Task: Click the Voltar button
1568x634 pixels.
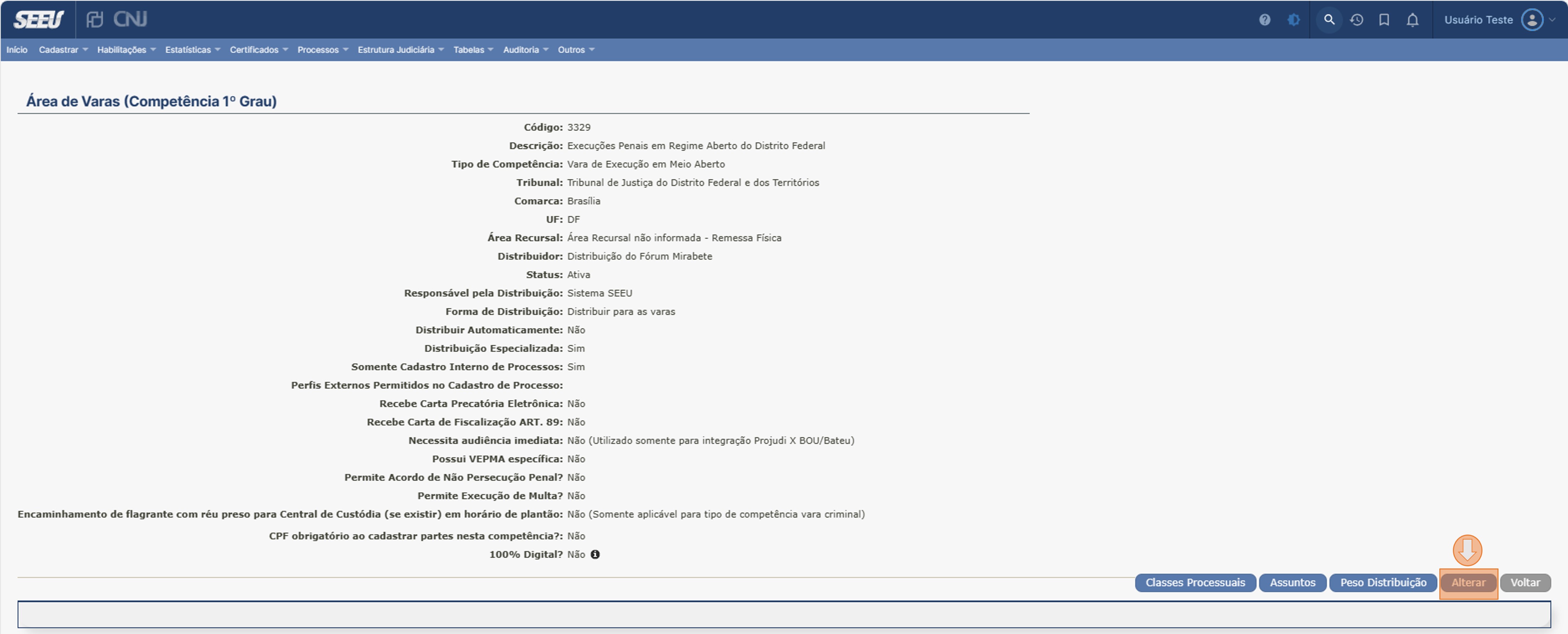Action: click(x=1525, y=583)
